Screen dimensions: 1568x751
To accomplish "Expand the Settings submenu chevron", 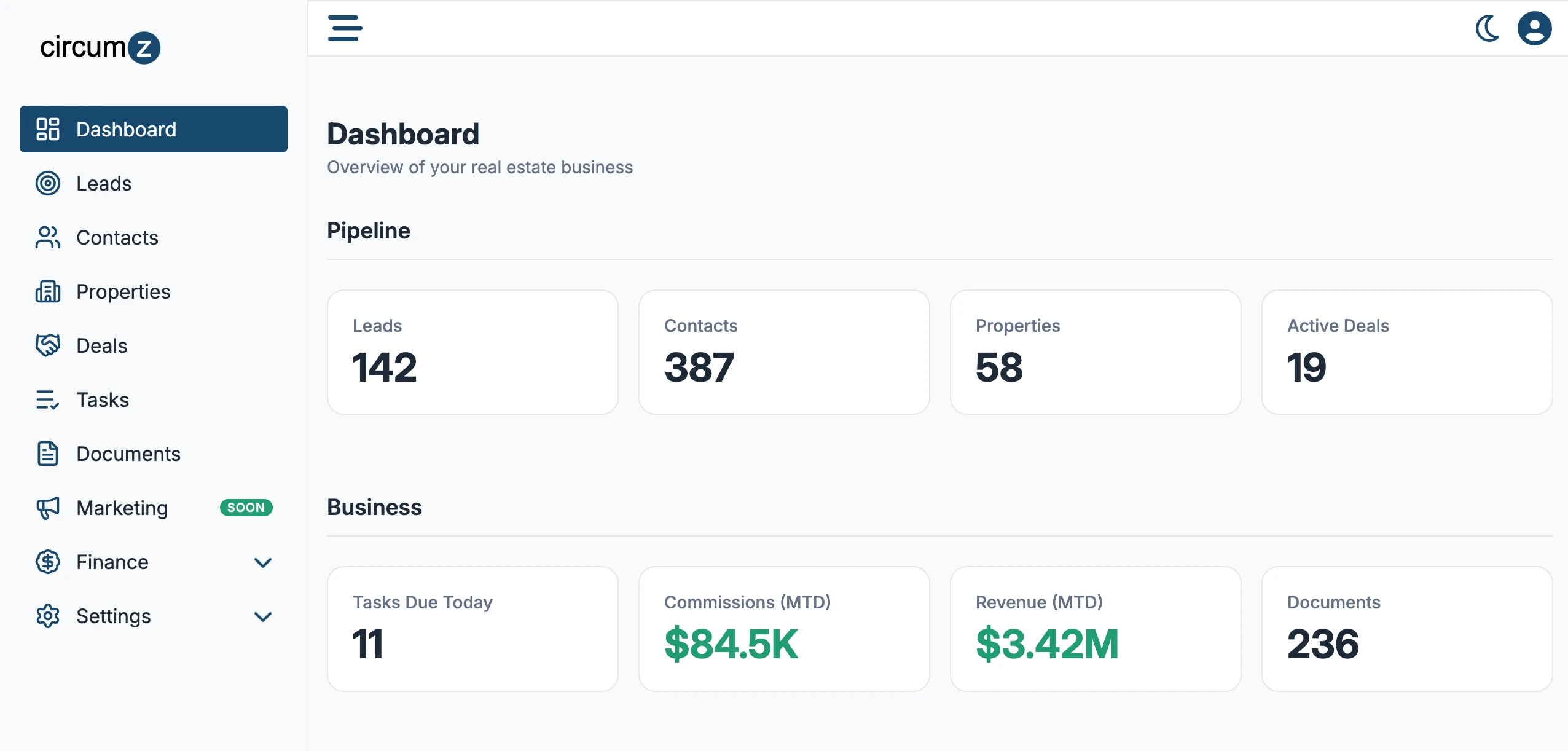I will 263,616.
